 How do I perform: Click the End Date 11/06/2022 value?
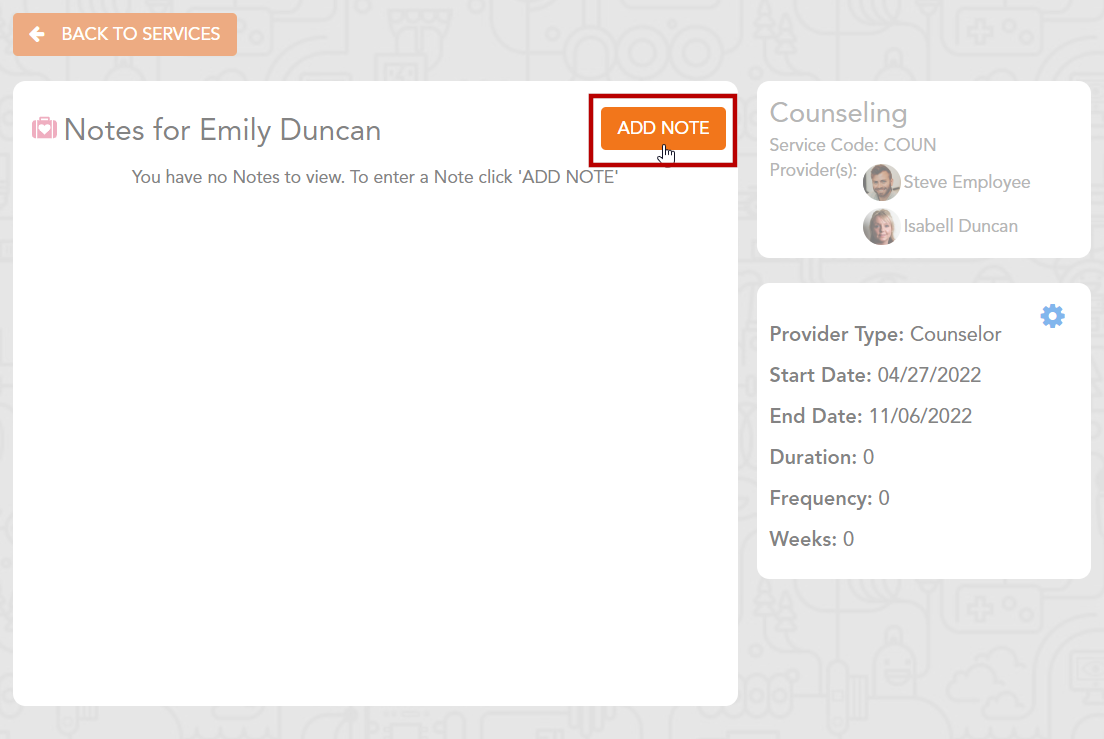924,416
